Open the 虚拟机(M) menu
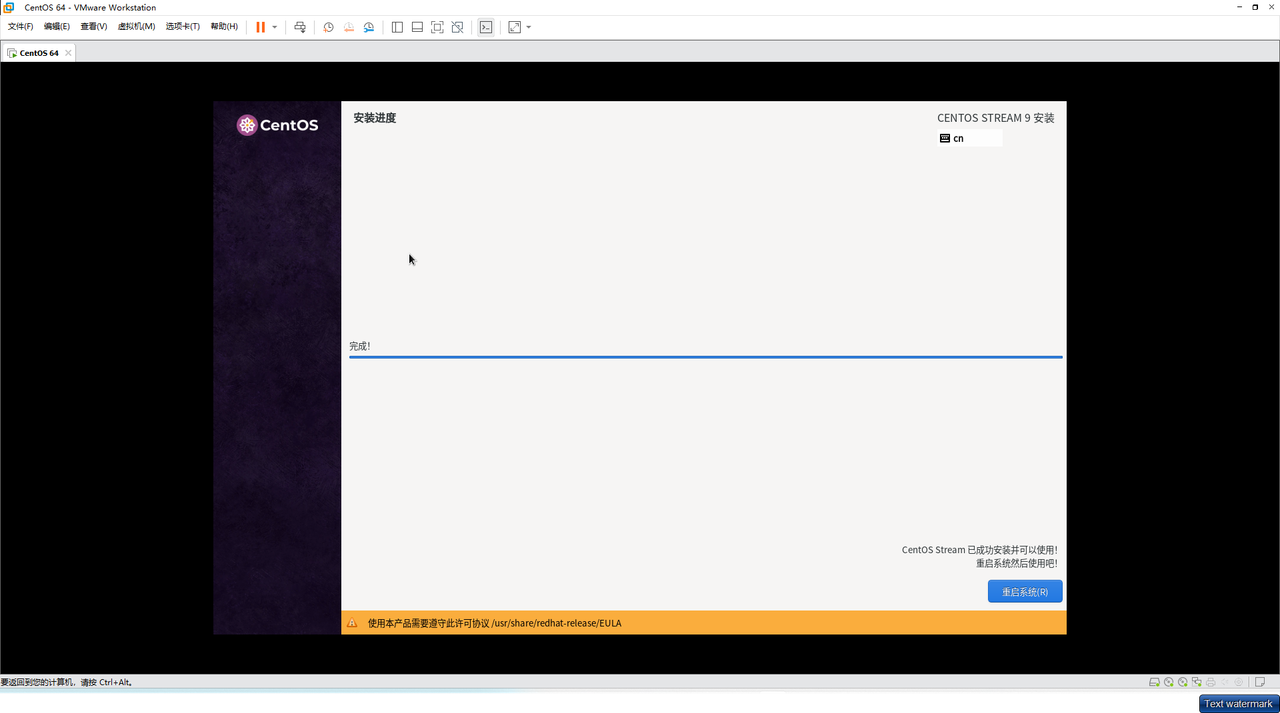The height and width of the screenshot is (713, 1280). (x=136, y=27)
